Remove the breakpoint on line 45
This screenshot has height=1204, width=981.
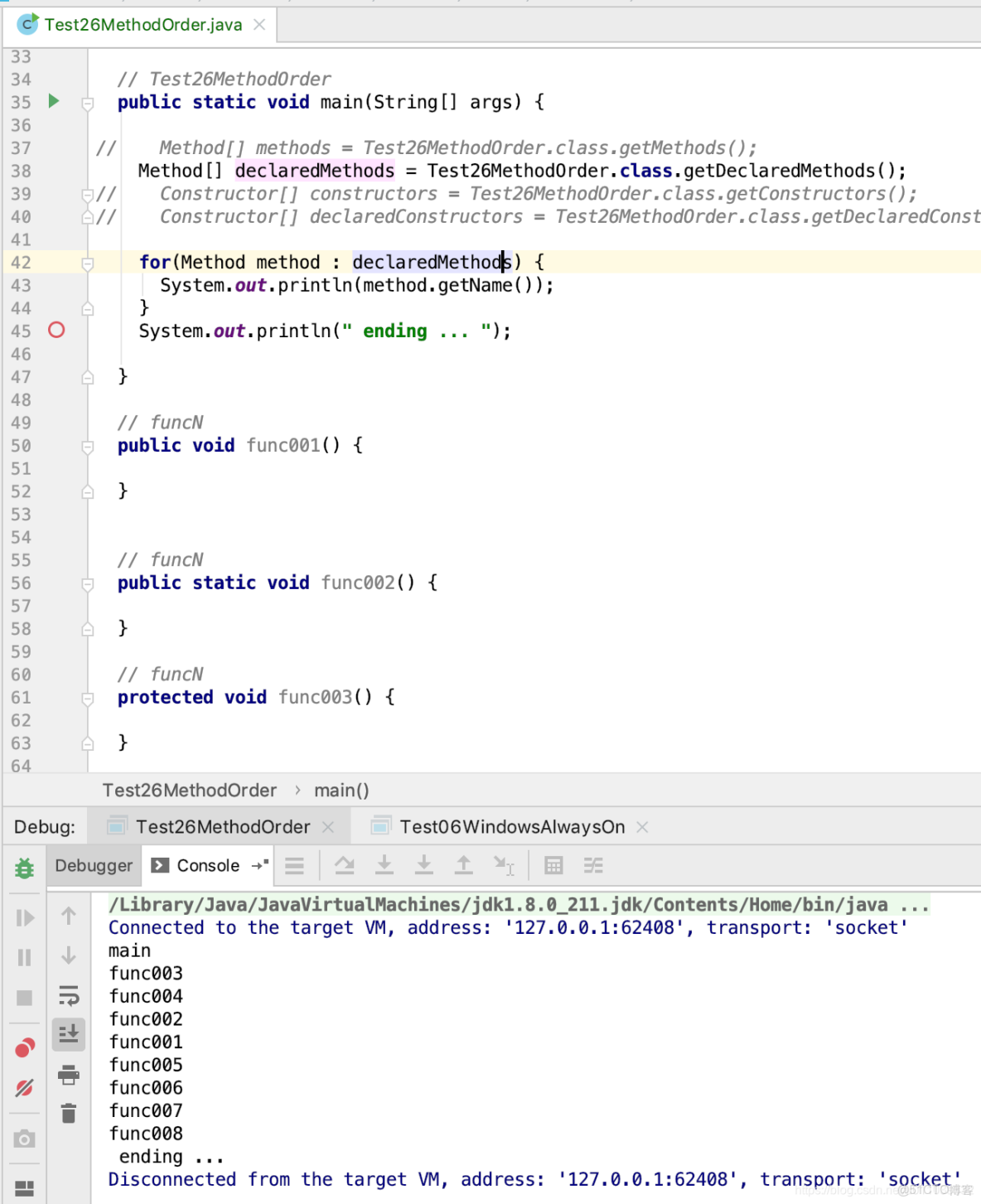(56, 330)
